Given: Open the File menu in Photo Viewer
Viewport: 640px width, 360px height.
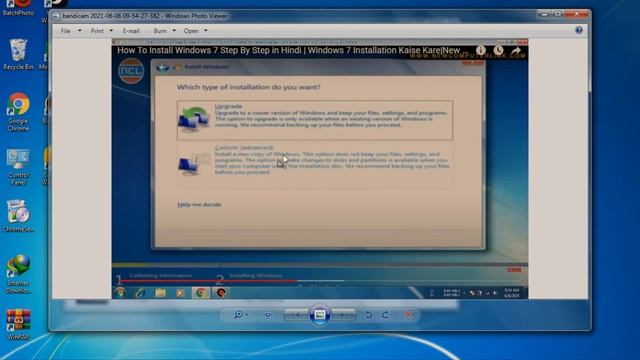Looking at the screenshot, I should click(65, 31).
